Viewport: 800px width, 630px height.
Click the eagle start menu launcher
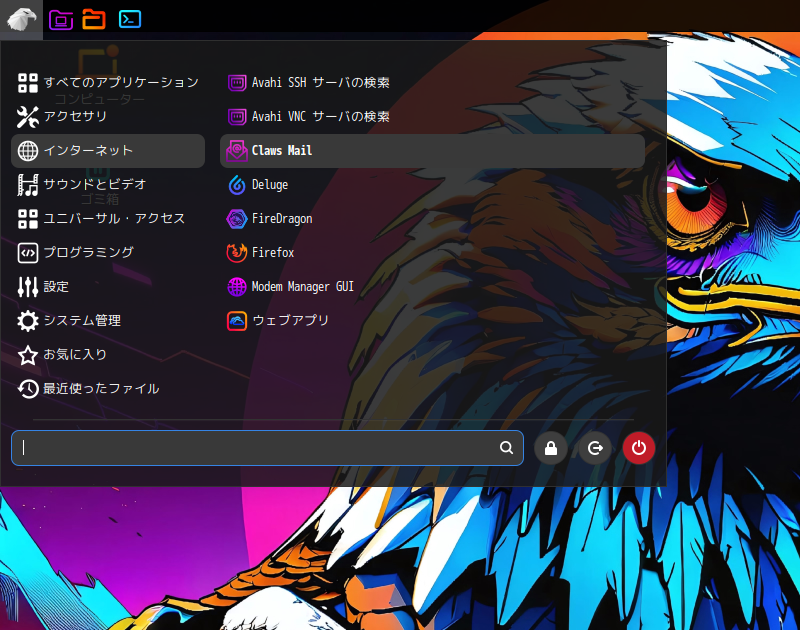point(21,19)
